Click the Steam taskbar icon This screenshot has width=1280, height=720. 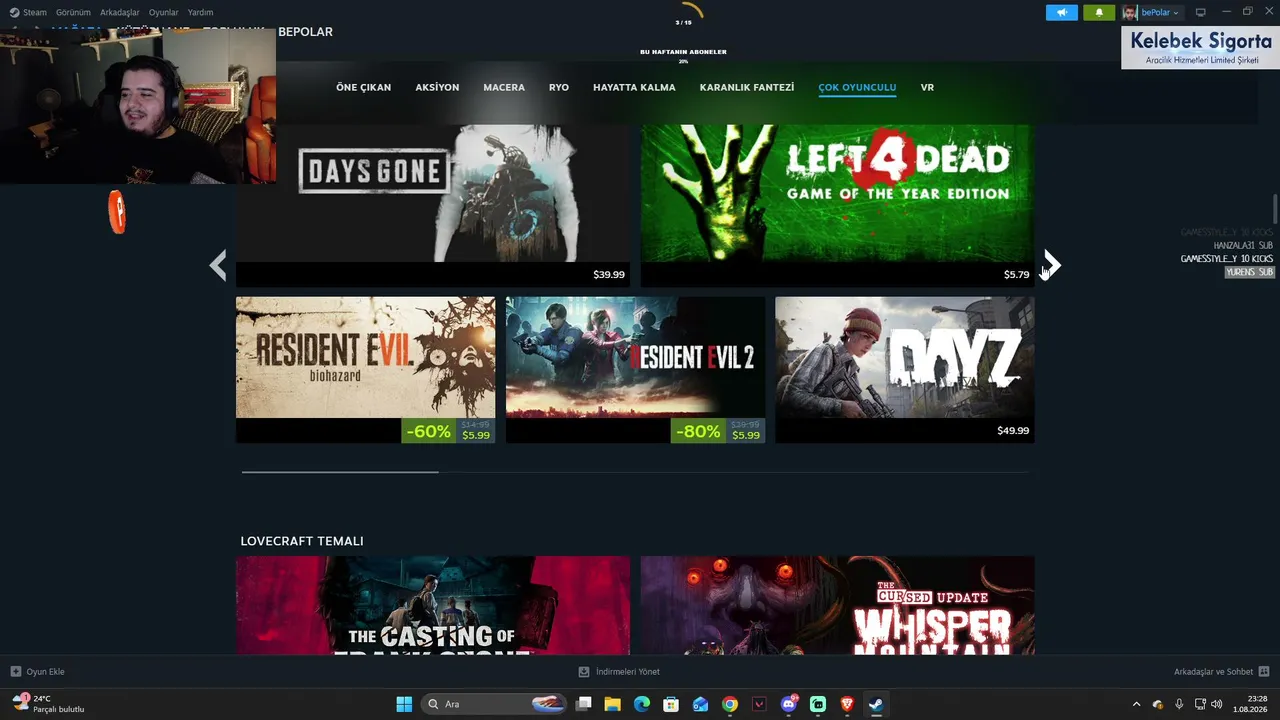point(876,704)
